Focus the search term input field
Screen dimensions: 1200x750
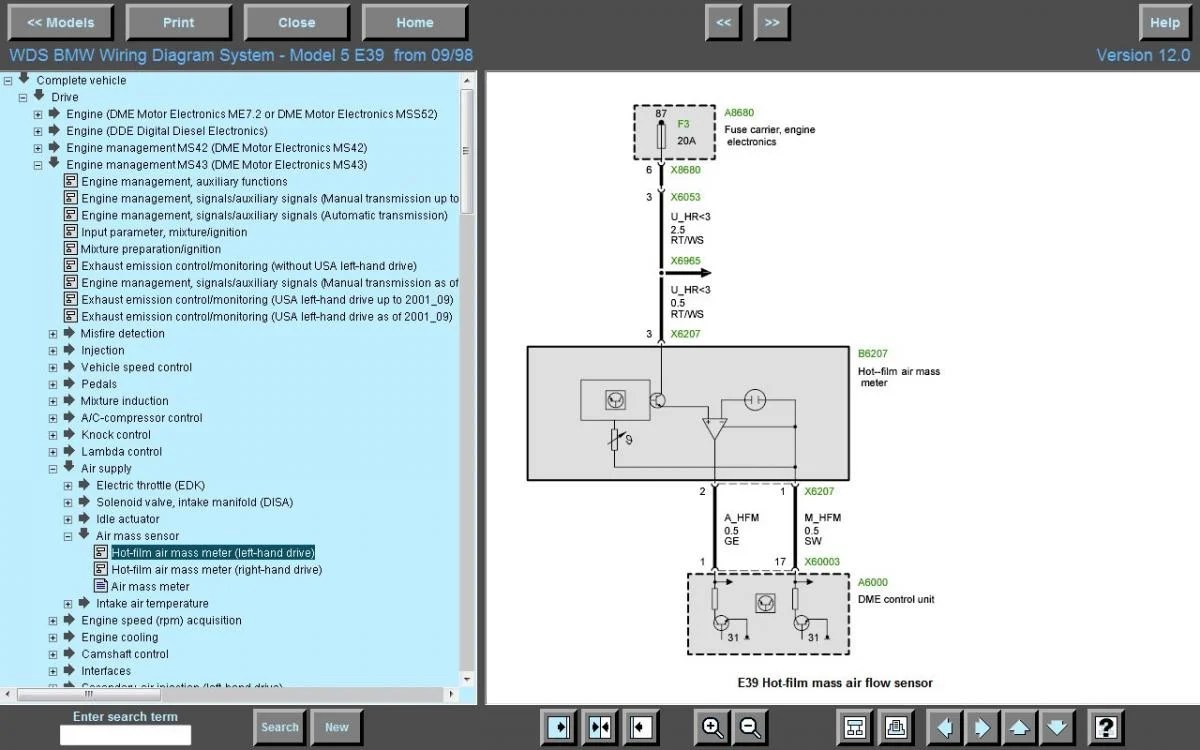(x=125, y=735)
